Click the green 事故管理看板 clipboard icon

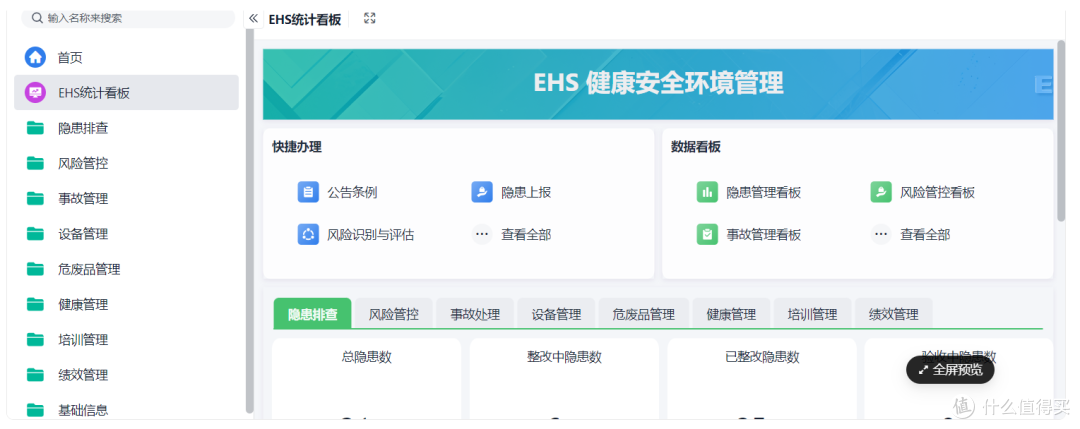click(x=707, y=234)
